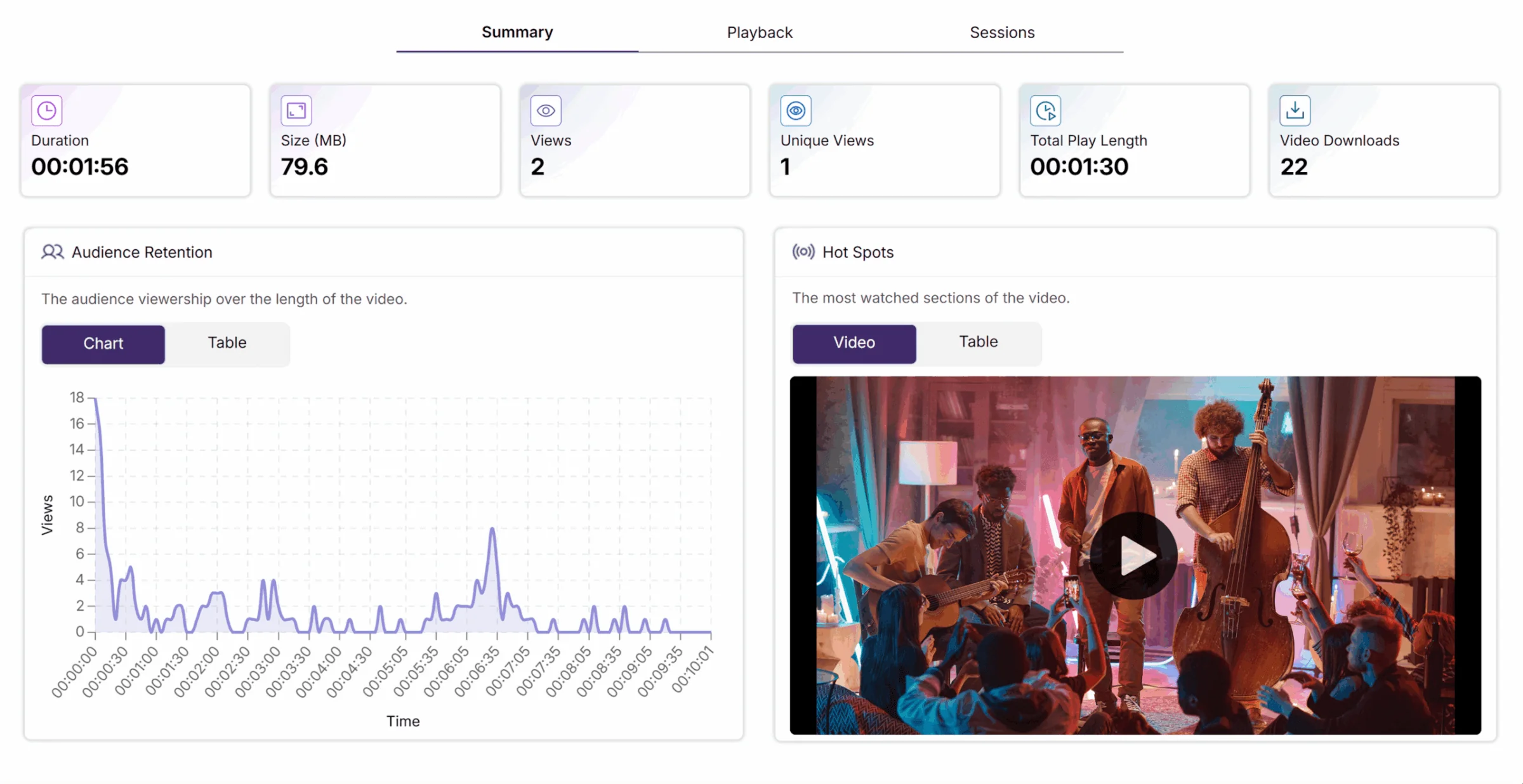
Task: Switch Audience Retention to Table view
Action: pos(227,343)
